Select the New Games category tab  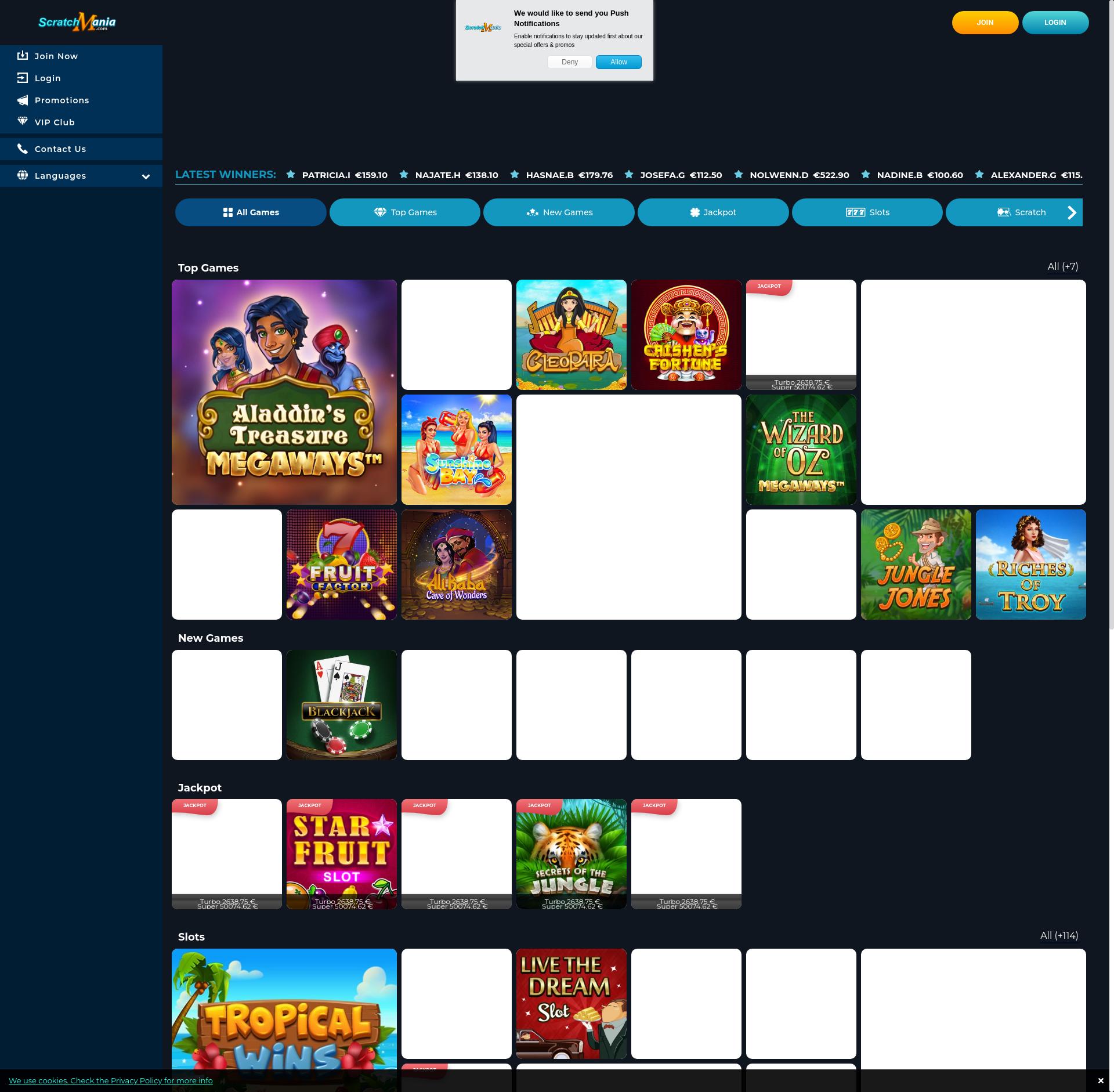pos(559,212)
